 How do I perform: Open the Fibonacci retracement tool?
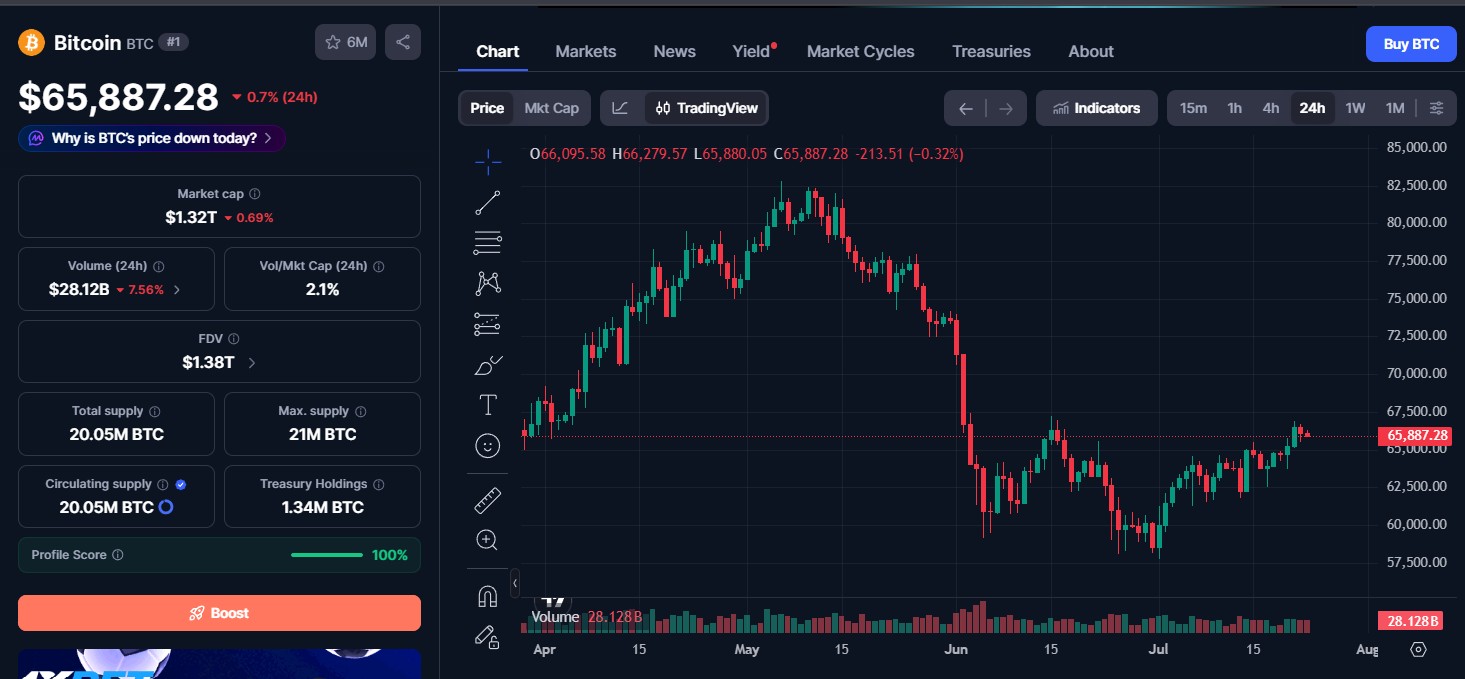[488, 242]
